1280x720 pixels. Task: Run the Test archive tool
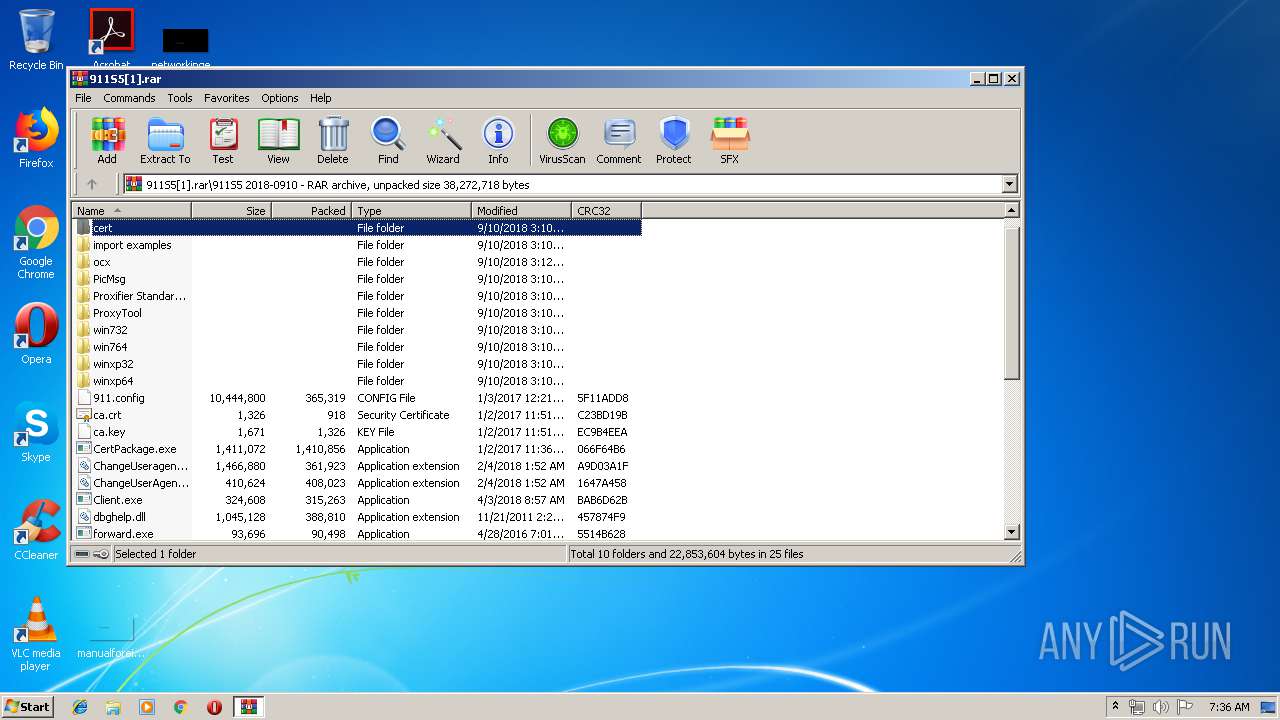pos(223,140)
